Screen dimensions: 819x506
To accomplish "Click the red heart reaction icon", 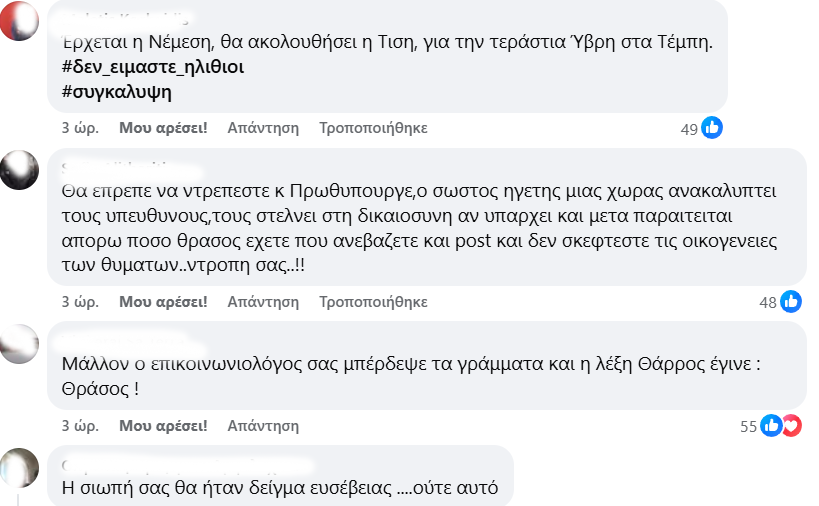I will [x=791, y=425].
